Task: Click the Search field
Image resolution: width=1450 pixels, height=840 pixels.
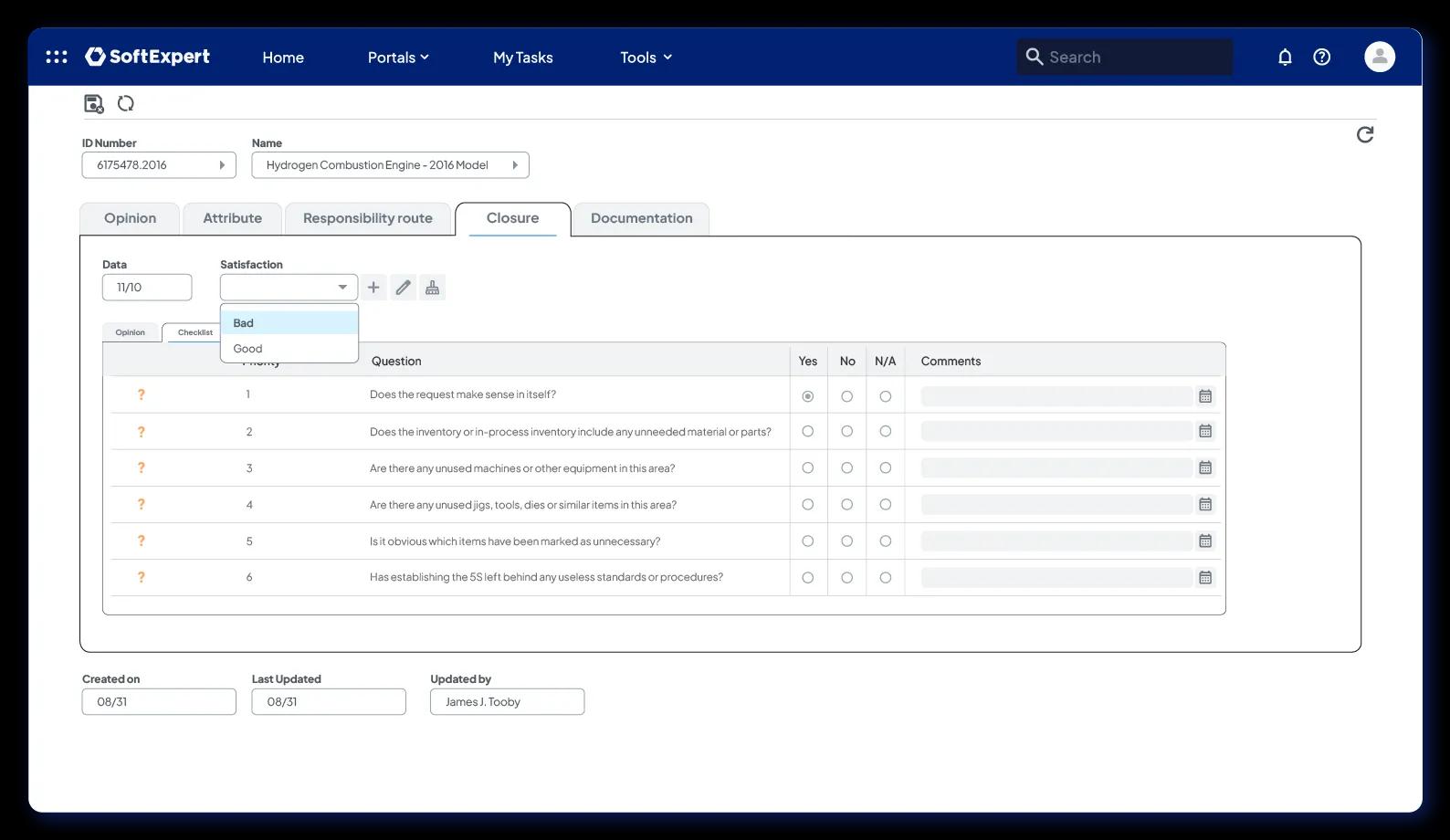Action: pos(1125,57)
